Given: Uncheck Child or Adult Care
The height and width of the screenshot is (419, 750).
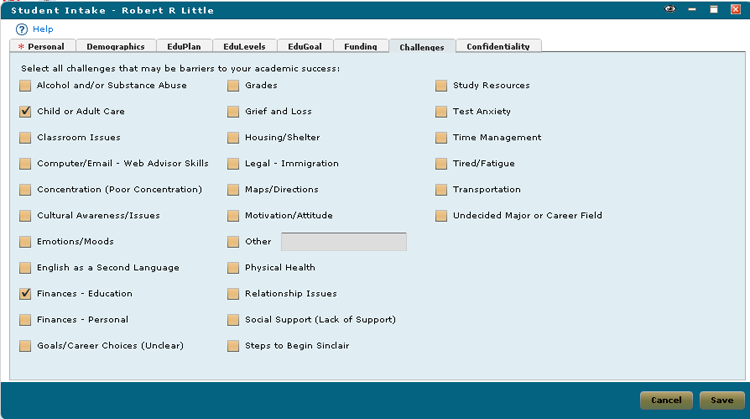Looking at the screenshot, I should point(25,111).
